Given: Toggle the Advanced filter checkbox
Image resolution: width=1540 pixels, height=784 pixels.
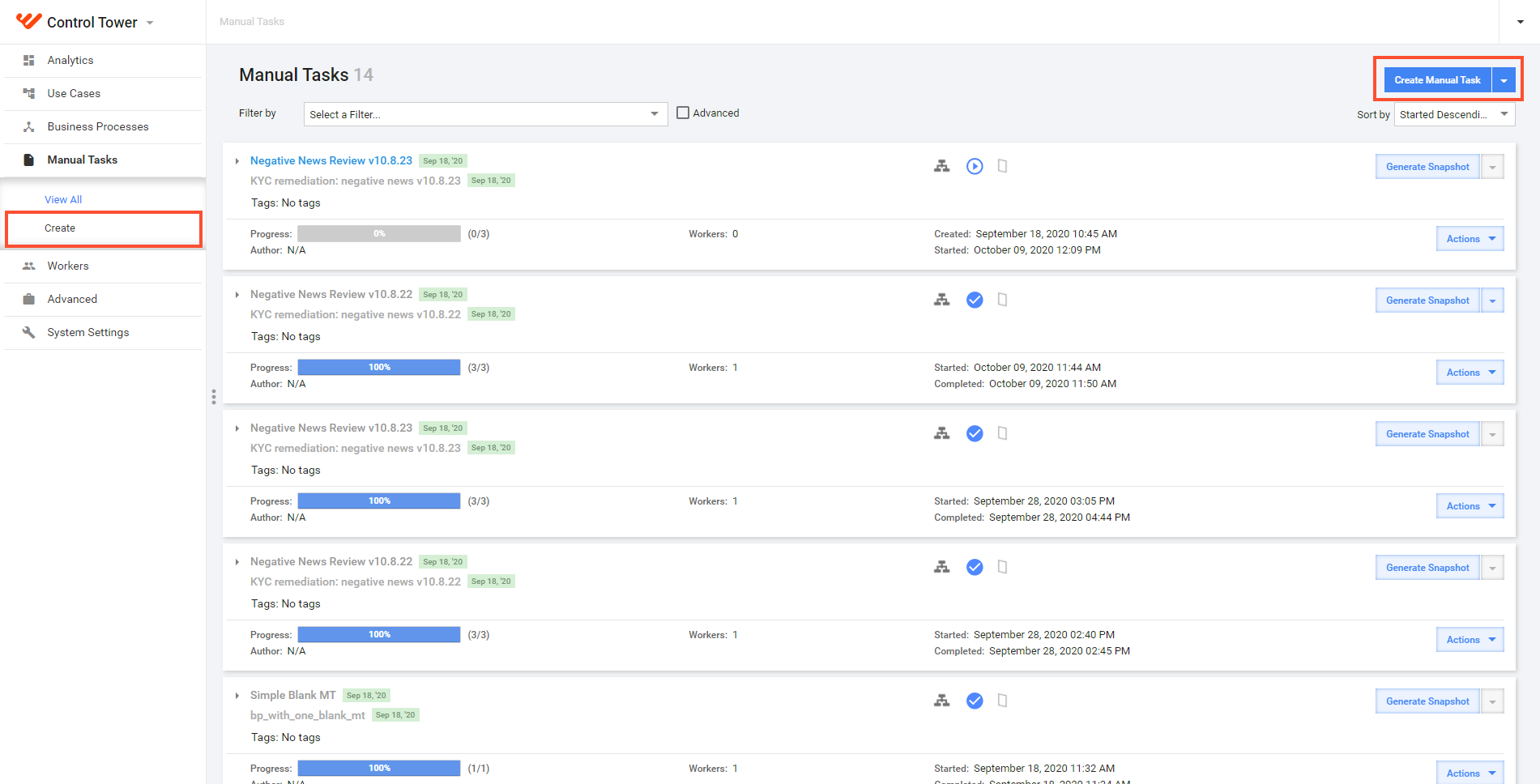Looking at the screenshot, I should tap(683, 113).
